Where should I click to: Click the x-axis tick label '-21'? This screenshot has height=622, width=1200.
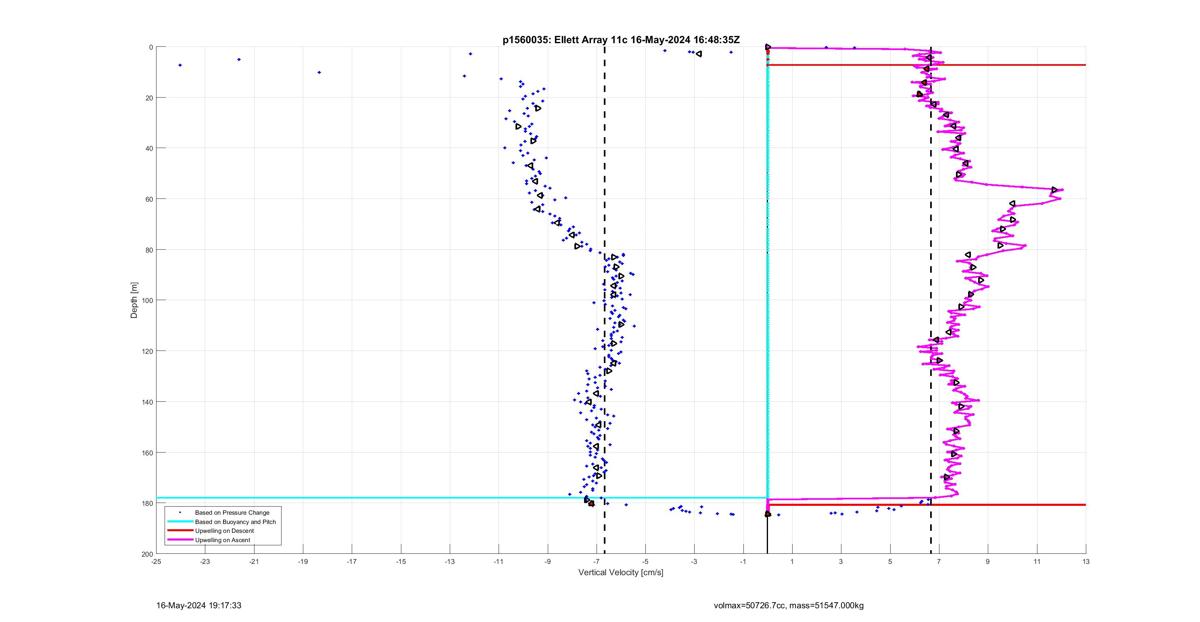pos(254,561)
